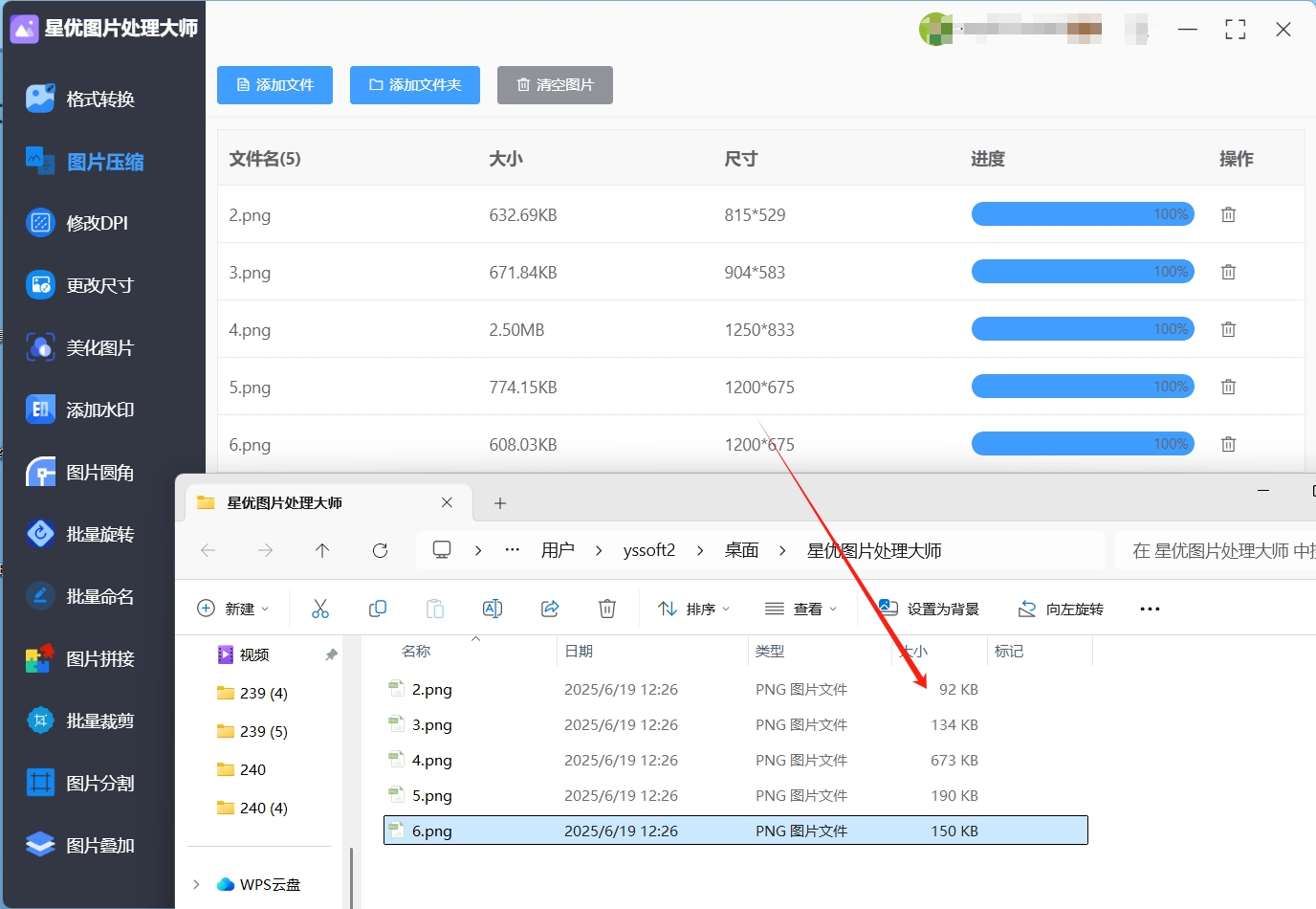
Task: Open the 视频 folder in navigation pane
Action: coord(253,654)
